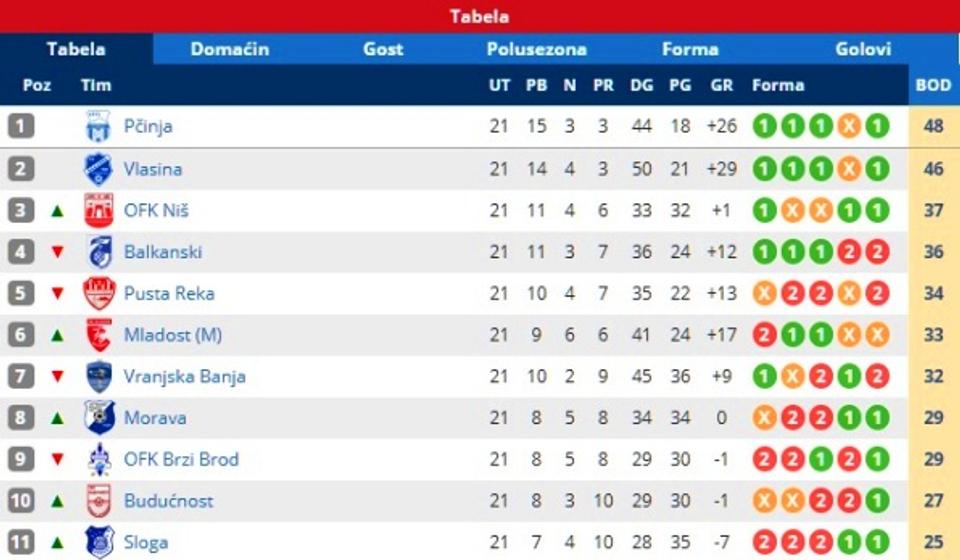Click the GR column header
The height and width of the screenshot is (560, 960).
click(x=721, y=86)
